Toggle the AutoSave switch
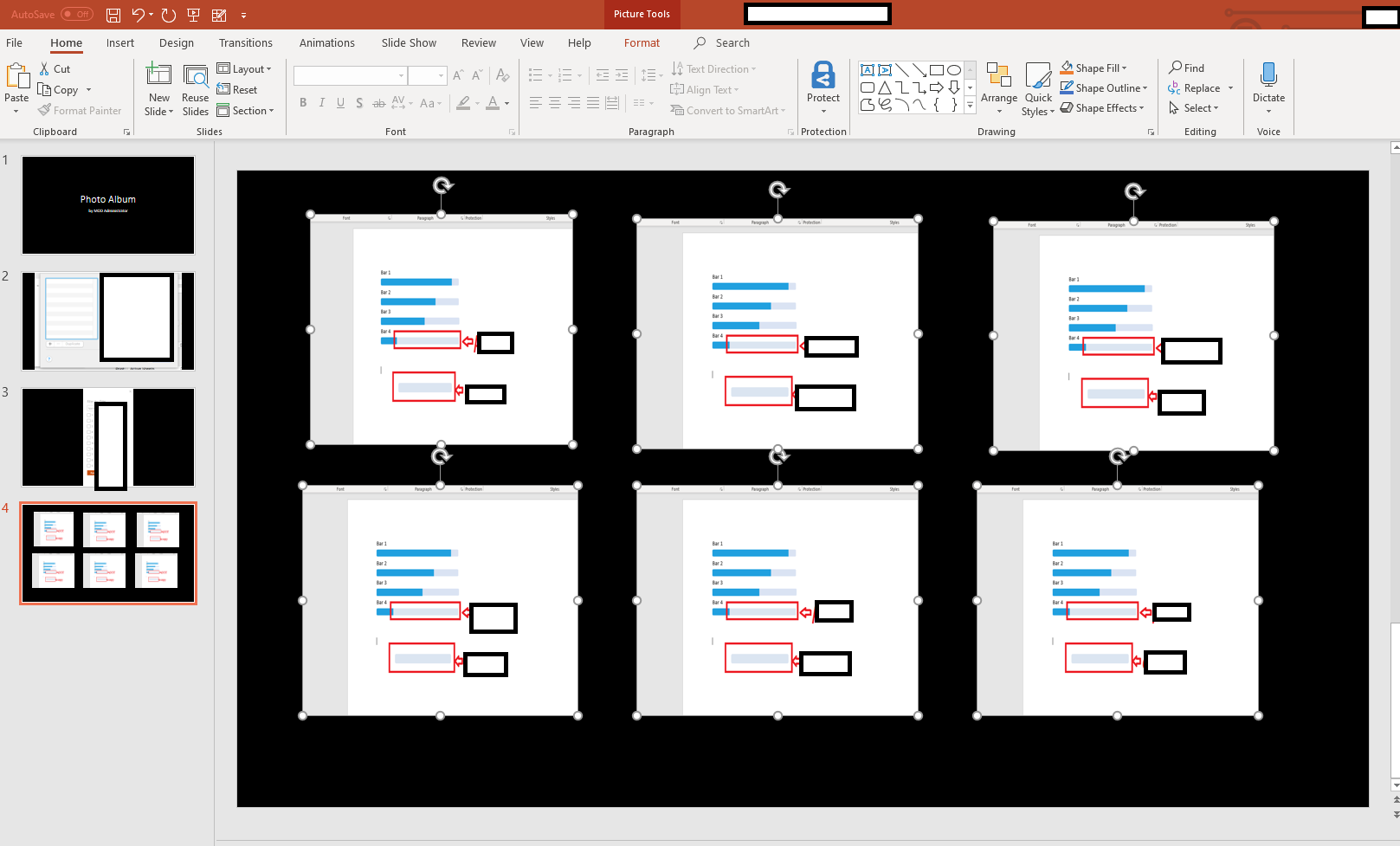The image size is (1400, 846). click(x=76, y=15)
